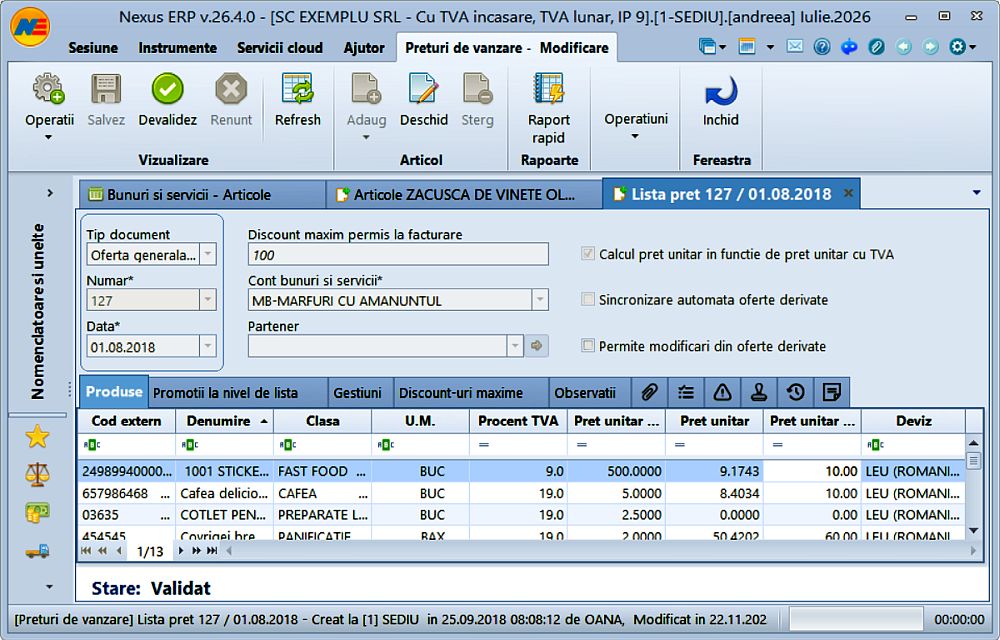This screenshot has height=640, width=1000.
Task: Click the Adaug new article icon
Action: pos(366,89)
